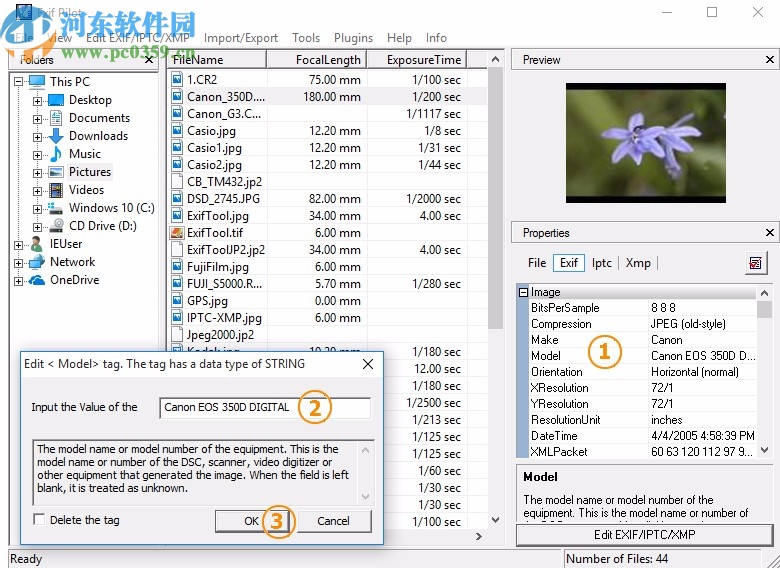Close the Properties panel
The width and height of the screenshot is (780, 568).
(770, 232)
